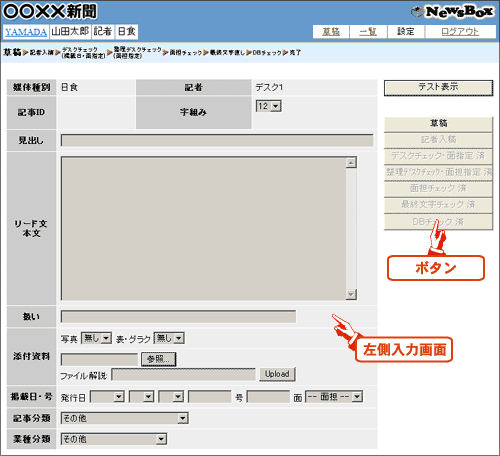Click the 記者入稿 breadcrumb step

click(x=42, y=53)
